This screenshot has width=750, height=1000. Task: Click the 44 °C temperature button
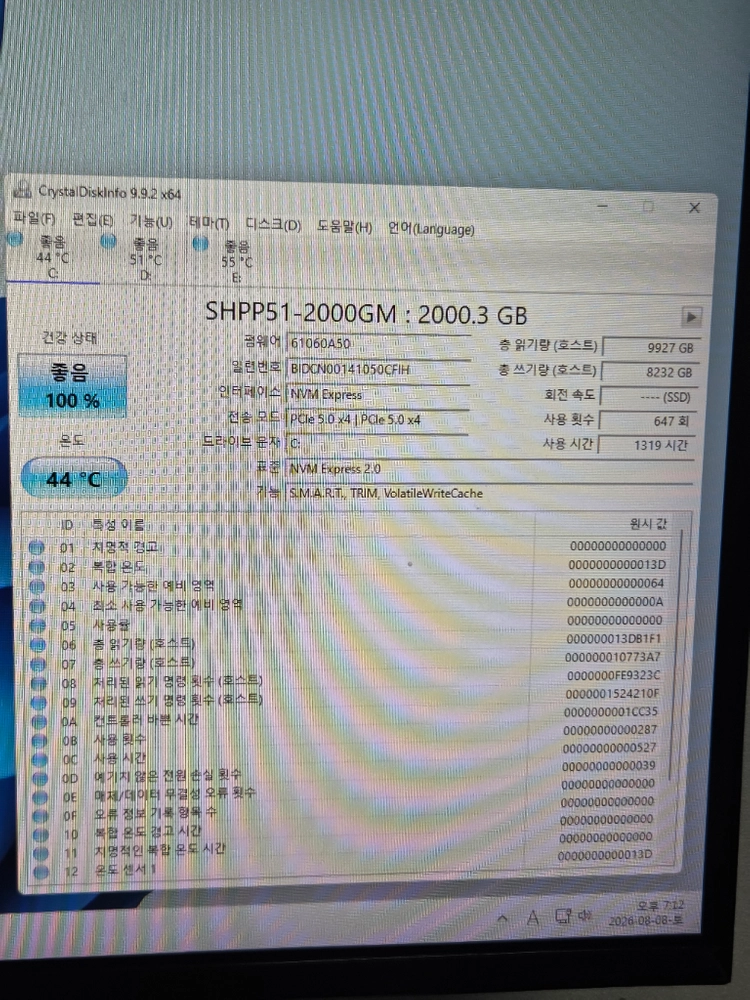click(74, 478)
